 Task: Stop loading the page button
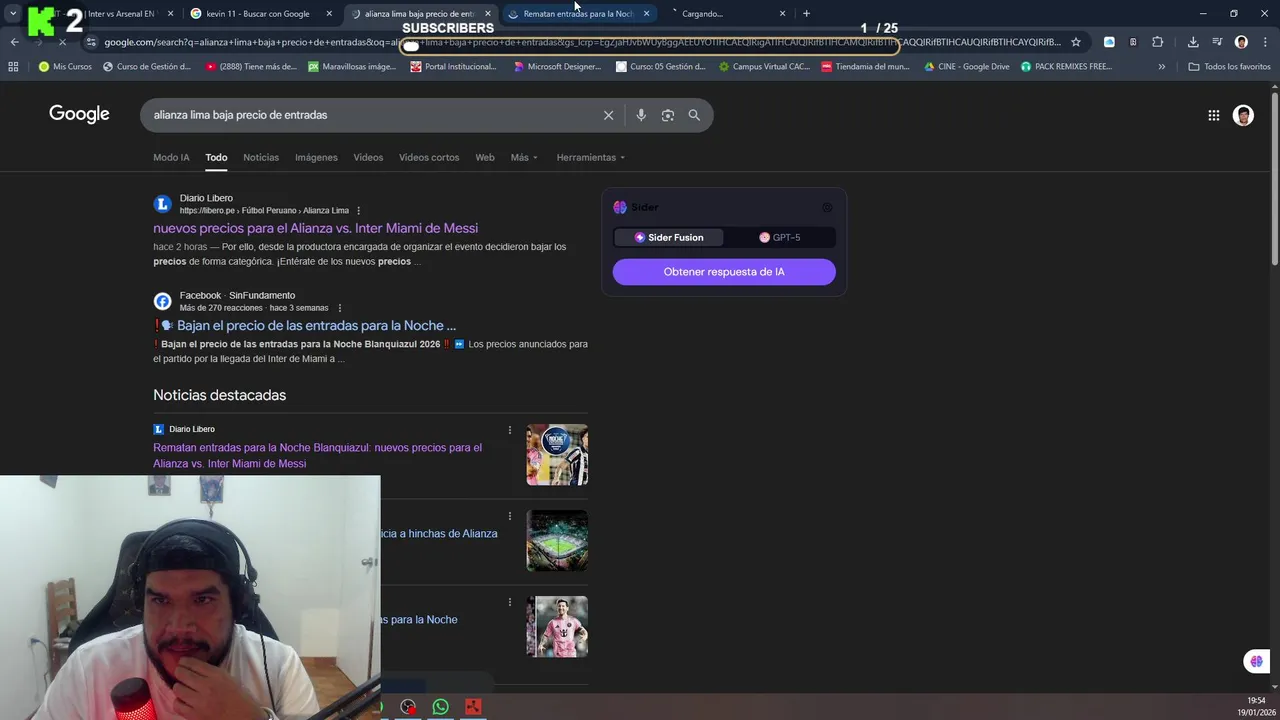[x=62, y=42]
